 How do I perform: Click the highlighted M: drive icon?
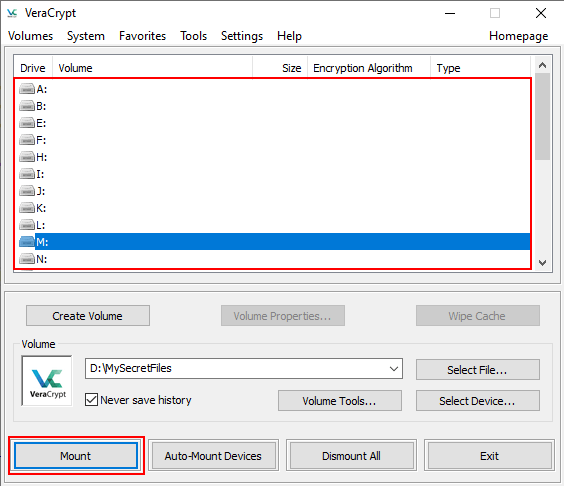tap(27, 242)
